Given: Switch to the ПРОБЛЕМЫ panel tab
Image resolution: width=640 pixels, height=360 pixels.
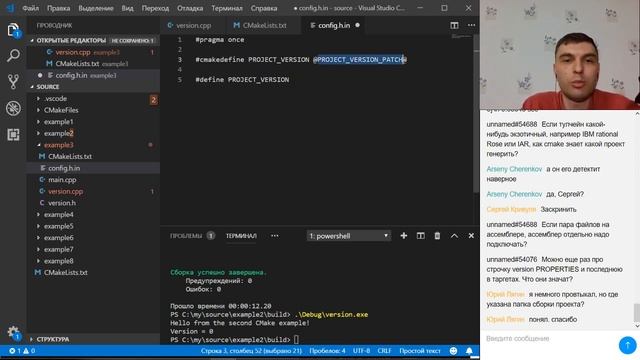Looking at the screenshot, I should [x=186, y=236].
